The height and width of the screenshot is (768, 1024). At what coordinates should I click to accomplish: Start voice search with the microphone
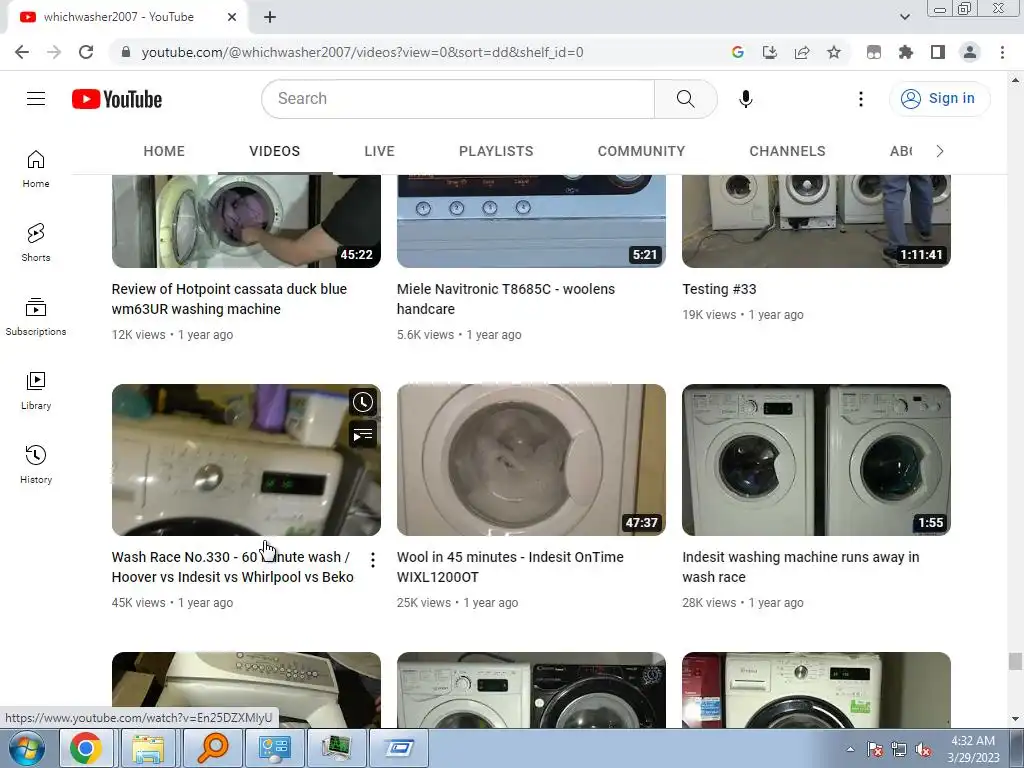pyautogui.click(x=745, y=99)
